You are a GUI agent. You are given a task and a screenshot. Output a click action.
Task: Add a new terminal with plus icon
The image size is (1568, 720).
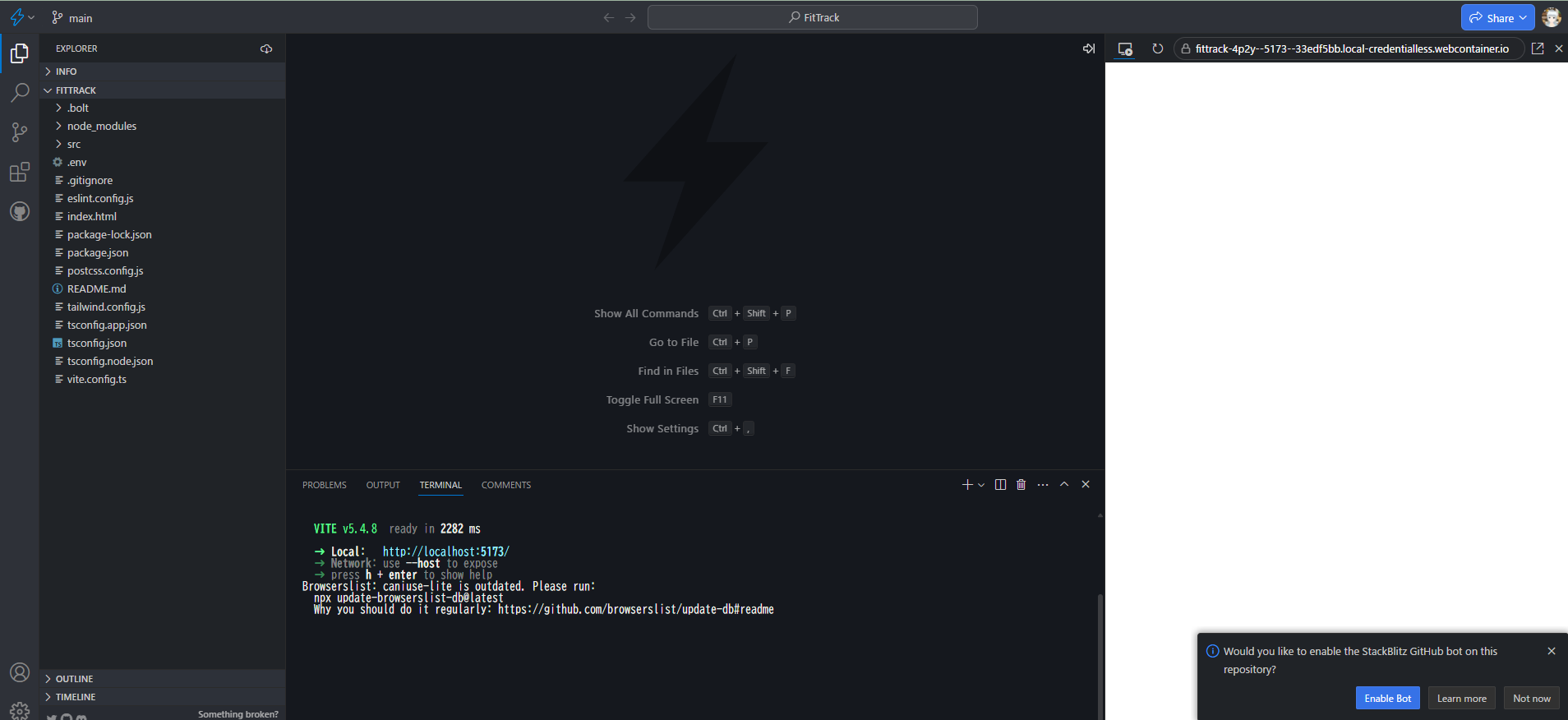(967, 485)
